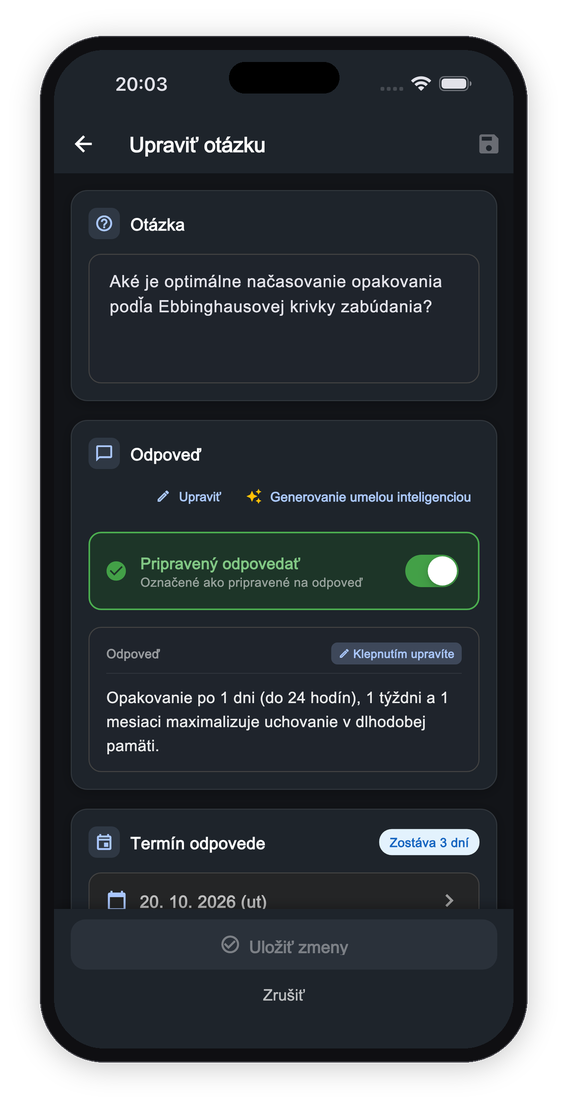Click into the question text field
Viewport: 568px width, 1107px height.
(284, 318)
